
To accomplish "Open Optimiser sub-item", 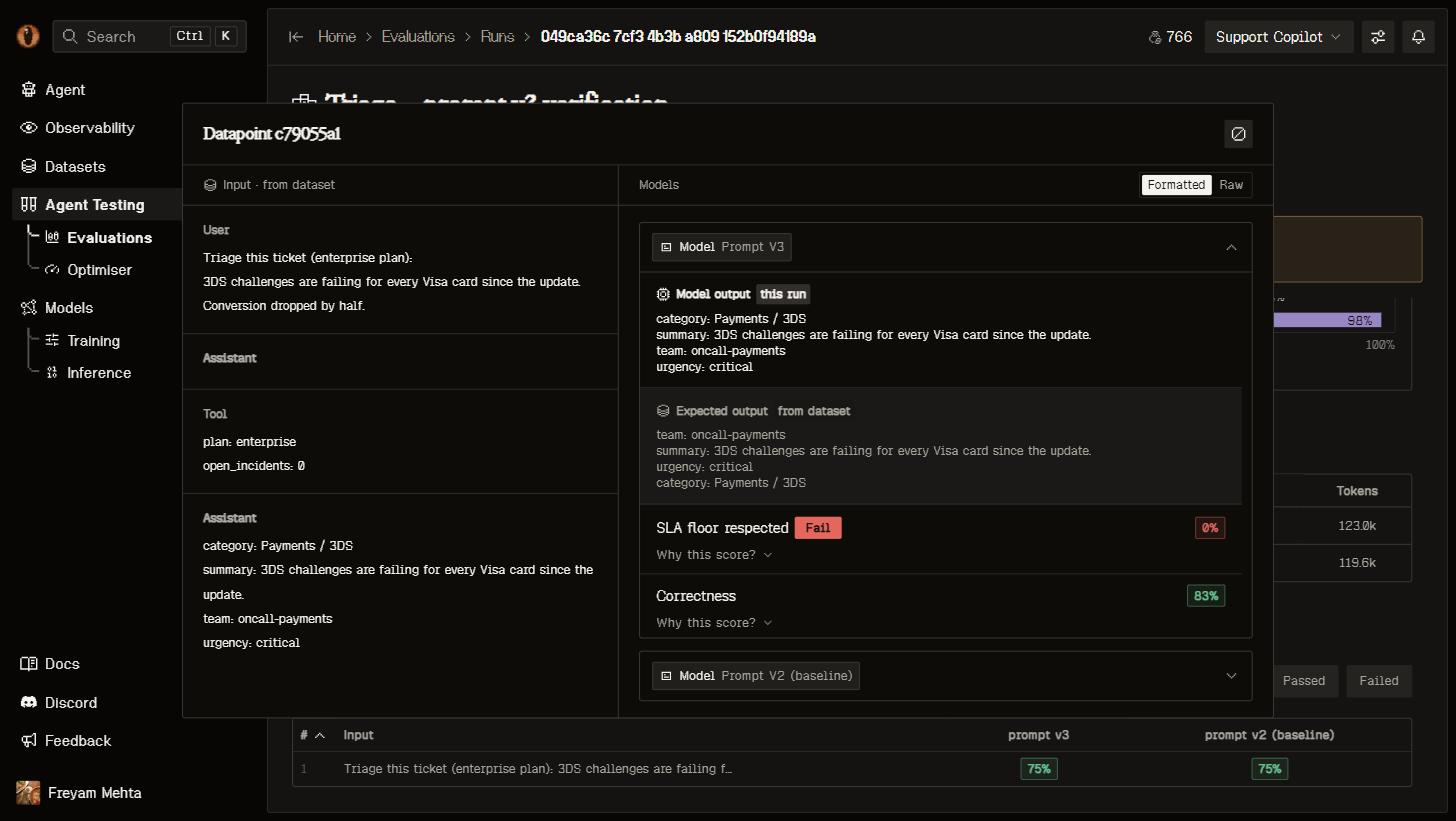I will point(99,270).
